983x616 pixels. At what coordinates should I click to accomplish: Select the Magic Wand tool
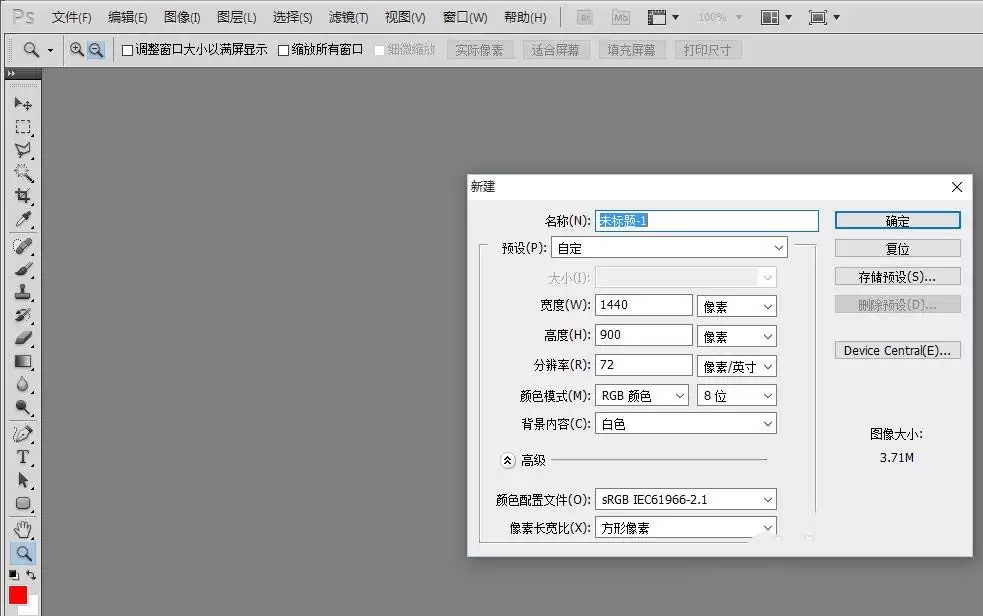[22, 172]
